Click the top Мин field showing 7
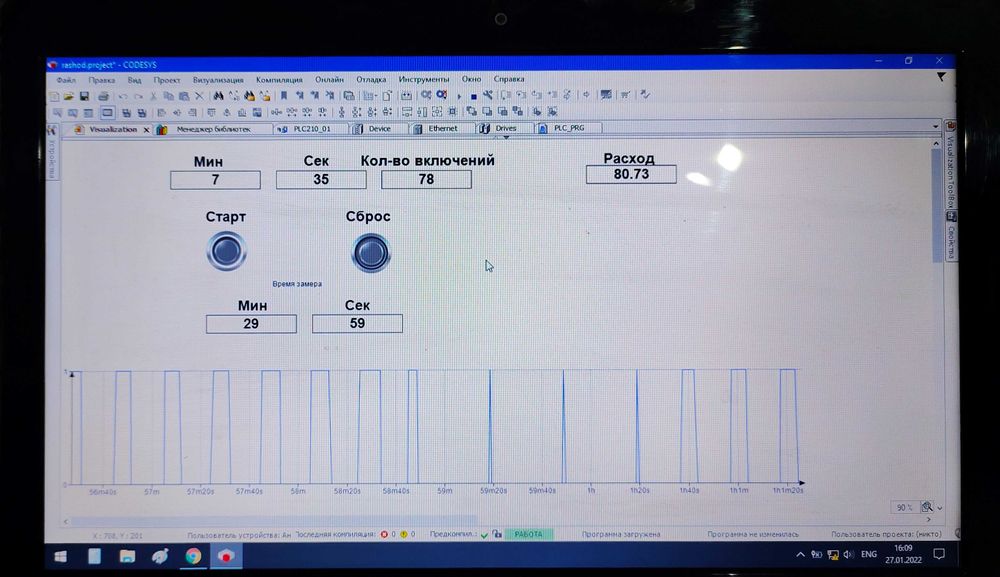Image resolution: width=1000 pixels, height=577 pixels. pos(216,180)
